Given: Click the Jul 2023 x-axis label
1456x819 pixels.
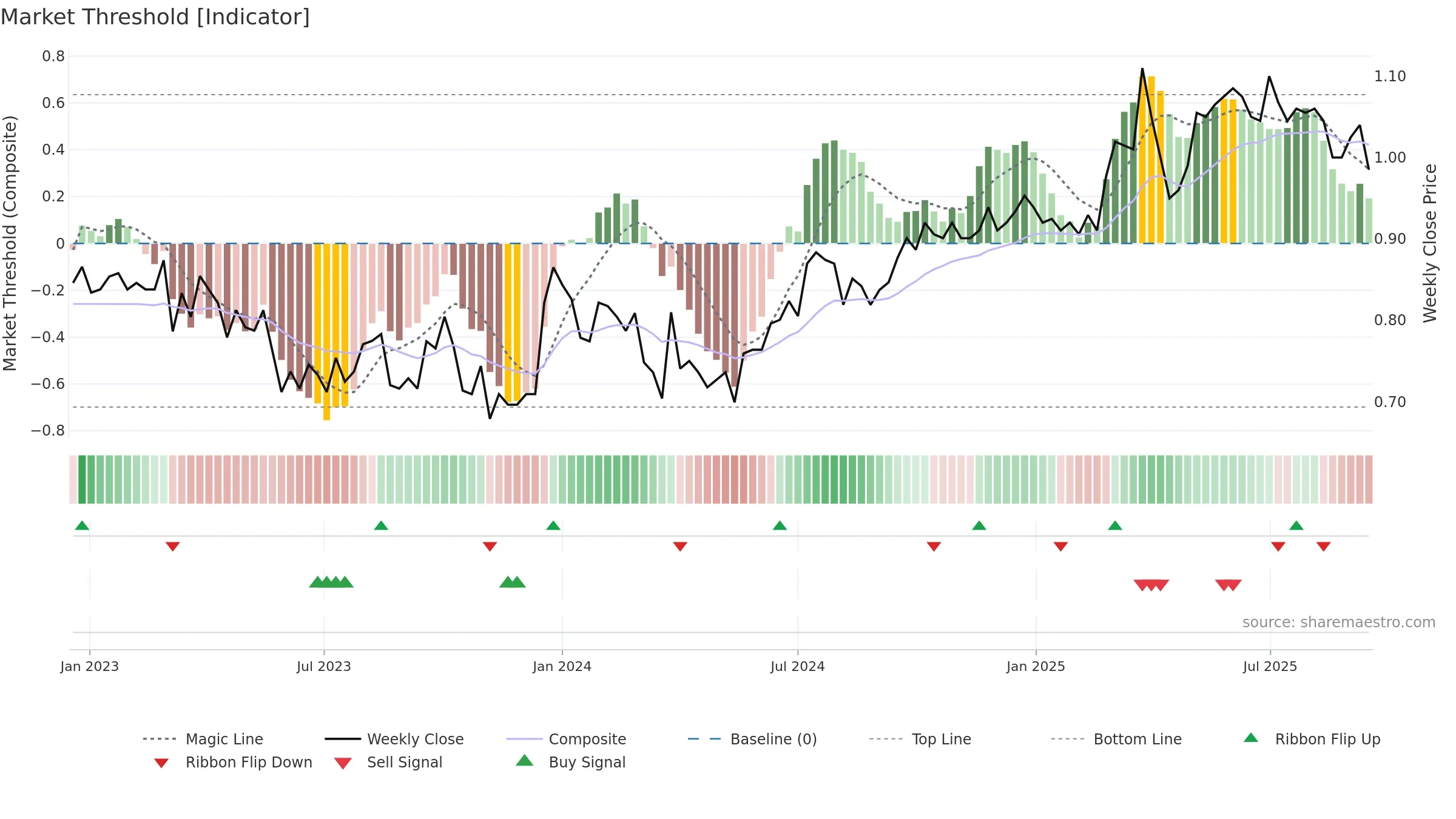Looking at the screenshot, I should click(x=324, y=666).
